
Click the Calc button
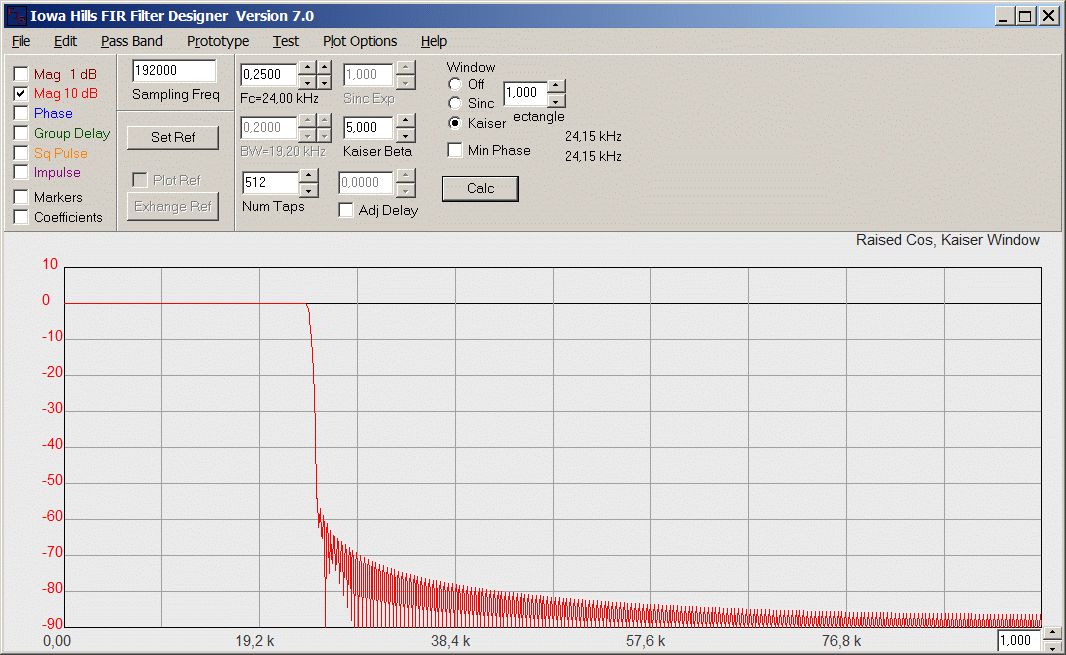click(480, 188)
